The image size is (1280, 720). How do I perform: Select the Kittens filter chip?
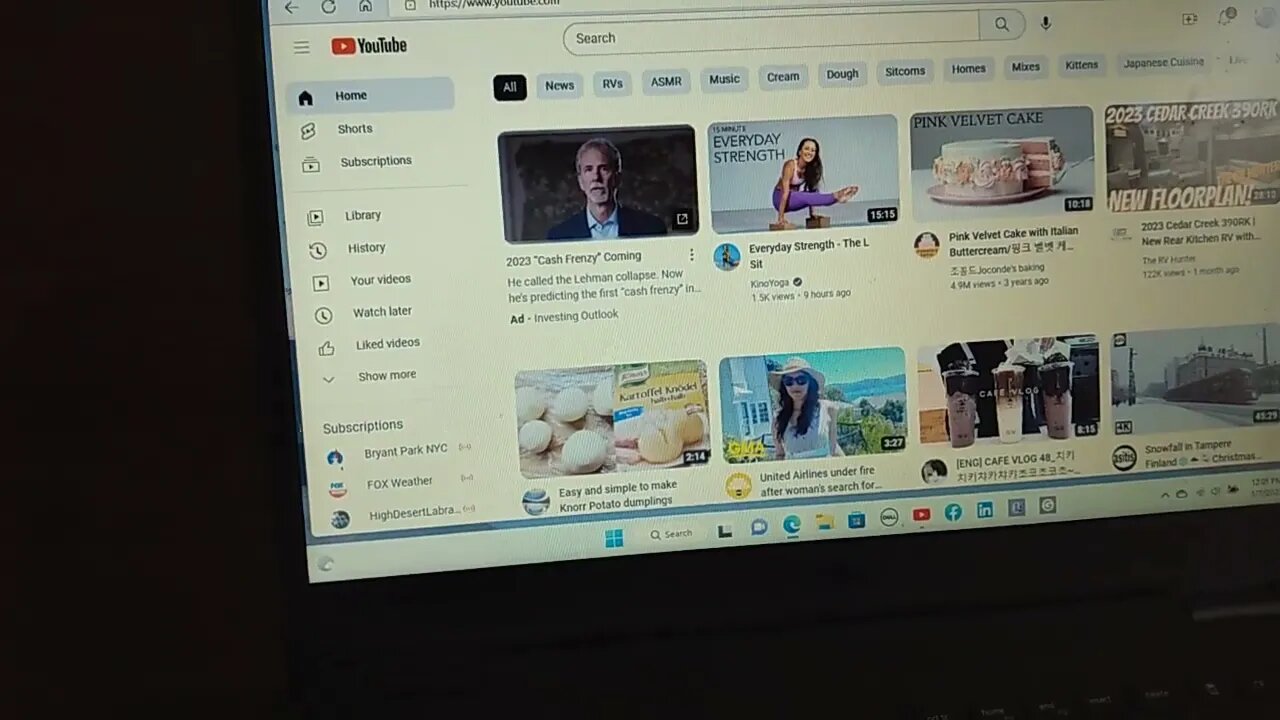(x=1081, y=65)
